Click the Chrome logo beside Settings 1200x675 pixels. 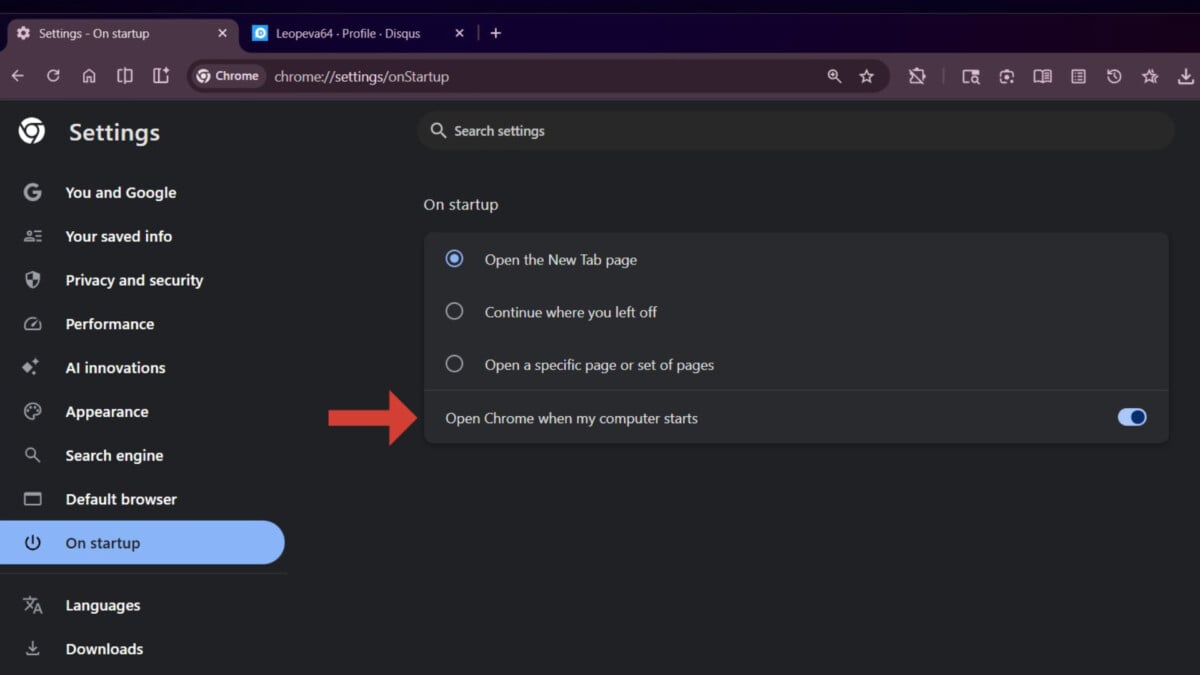coord(32,131)
